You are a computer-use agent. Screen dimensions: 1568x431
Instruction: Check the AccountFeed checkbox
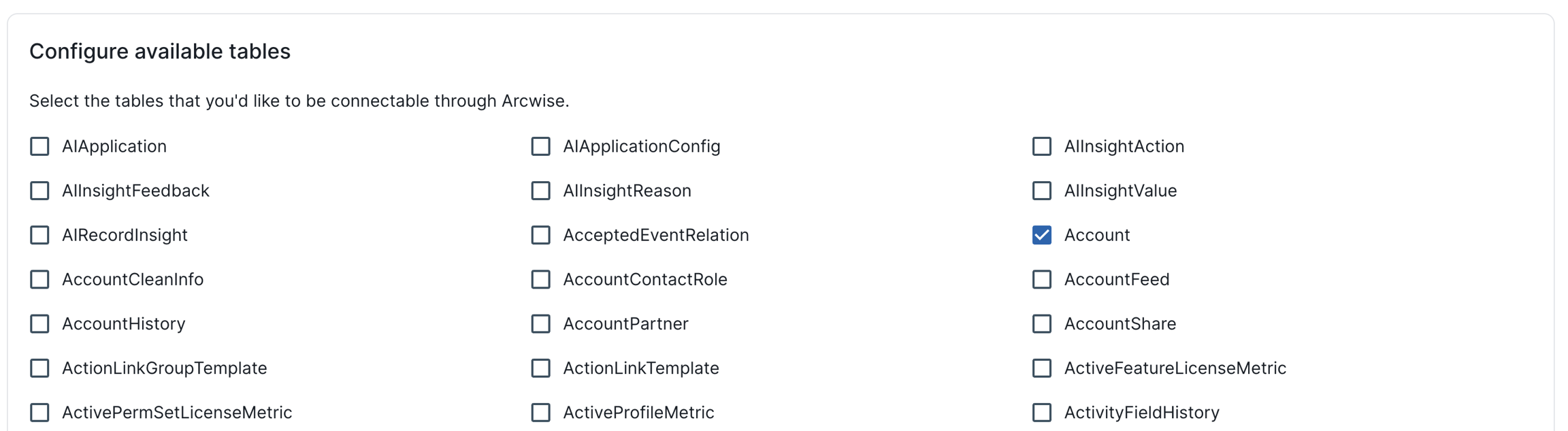[x=1041, y=279]
